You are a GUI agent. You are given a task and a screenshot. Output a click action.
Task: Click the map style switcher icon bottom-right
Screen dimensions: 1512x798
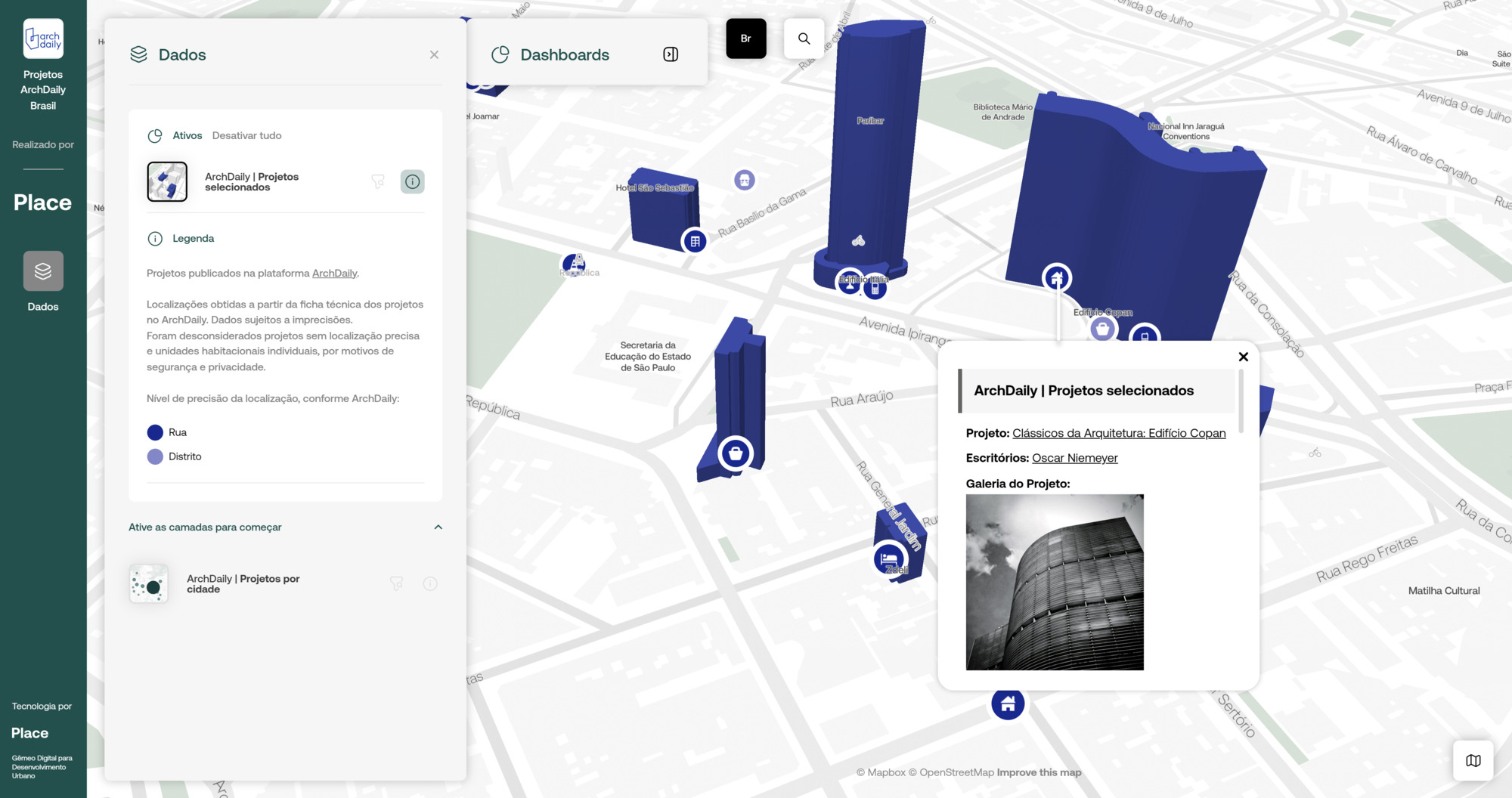(x=1473, y=760)
